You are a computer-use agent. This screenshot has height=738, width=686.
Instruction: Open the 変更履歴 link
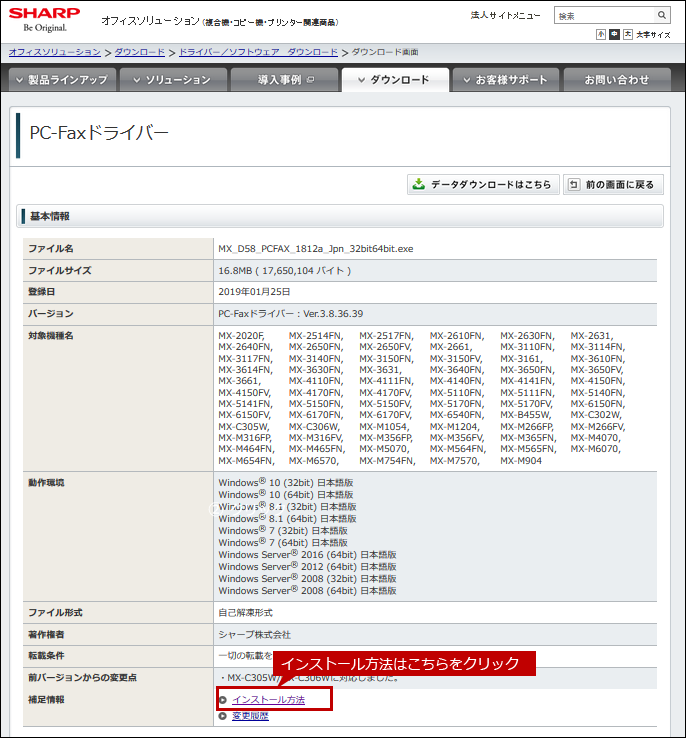250,716
